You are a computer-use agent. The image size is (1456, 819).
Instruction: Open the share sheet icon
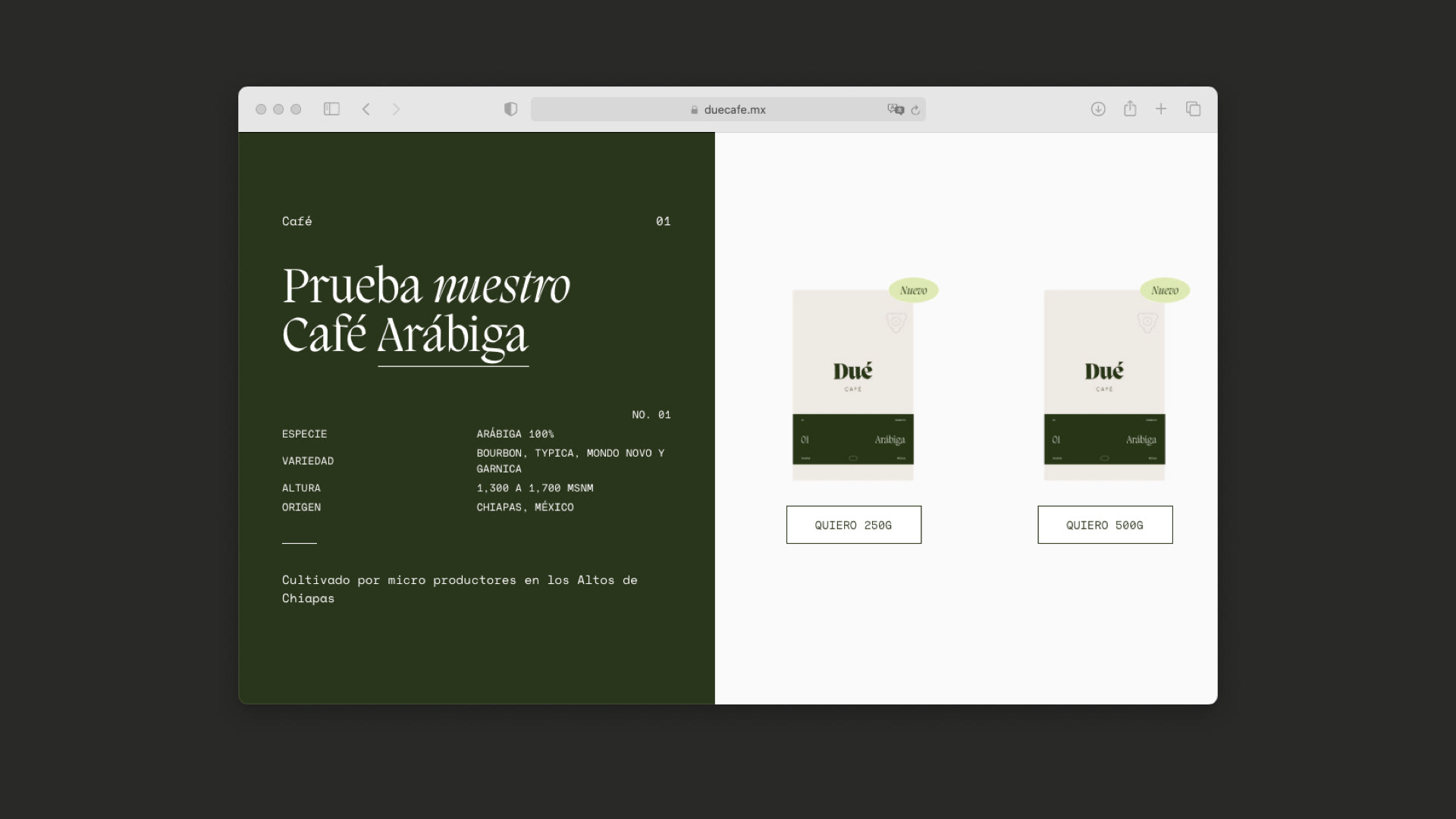[1130, 108]
